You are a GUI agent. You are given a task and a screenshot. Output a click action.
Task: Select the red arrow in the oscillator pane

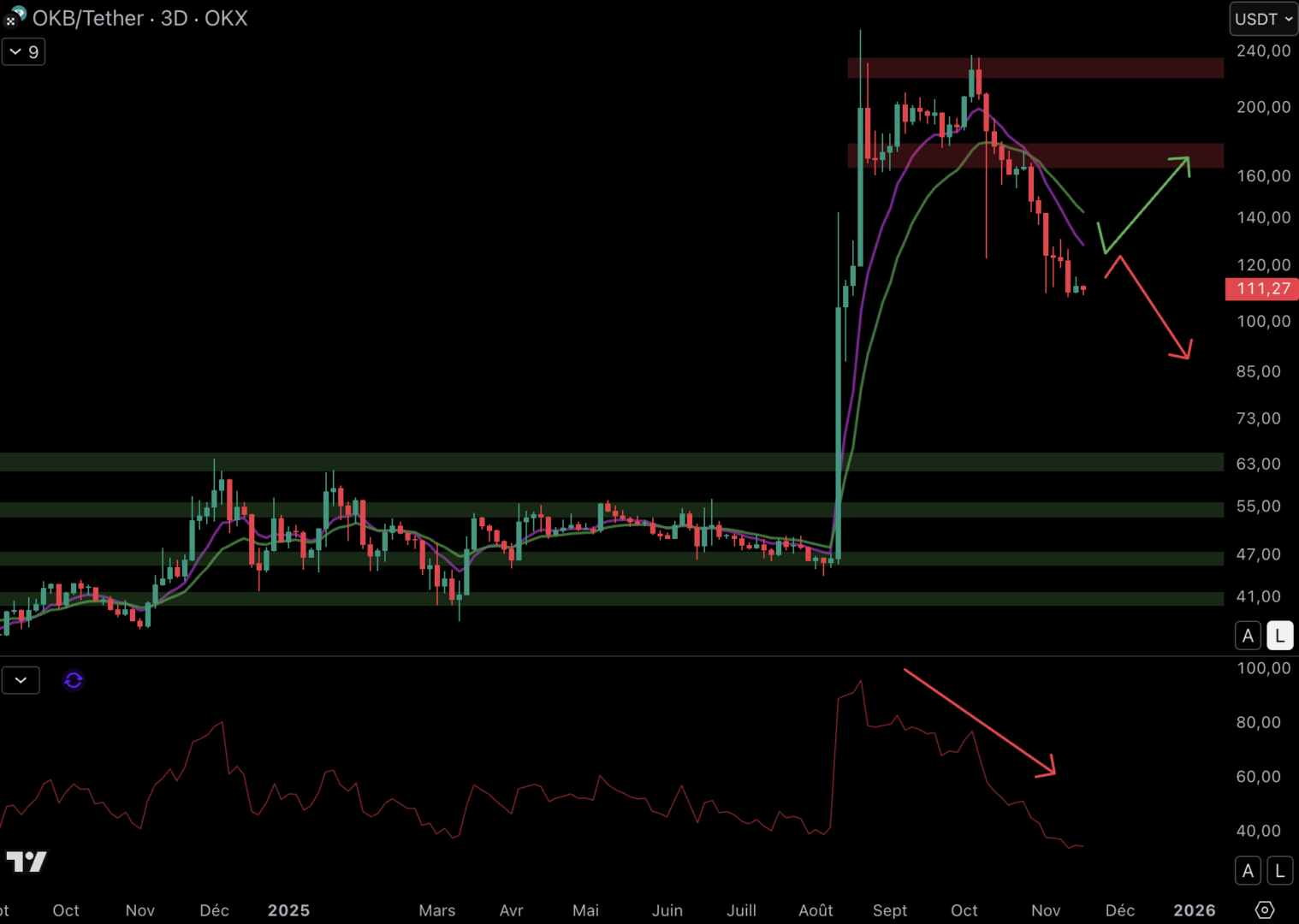click(978, 722)
